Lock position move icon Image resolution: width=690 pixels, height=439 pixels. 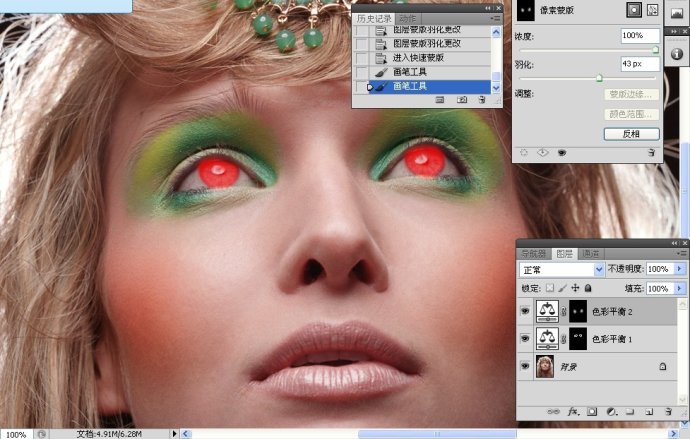[x=575, y=288]
